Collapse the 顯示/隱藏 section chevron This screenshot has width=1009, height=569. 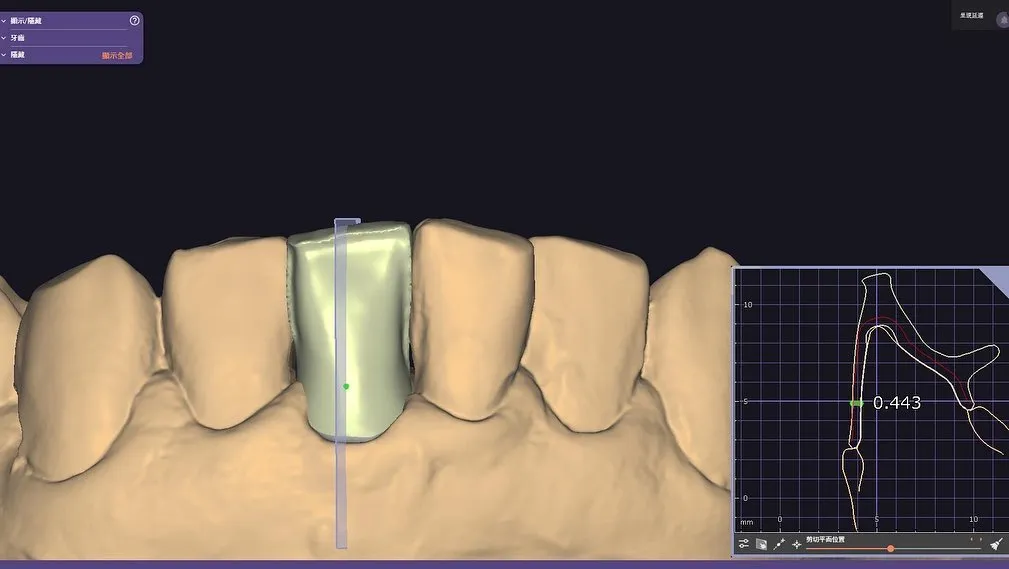pos(4,20)
